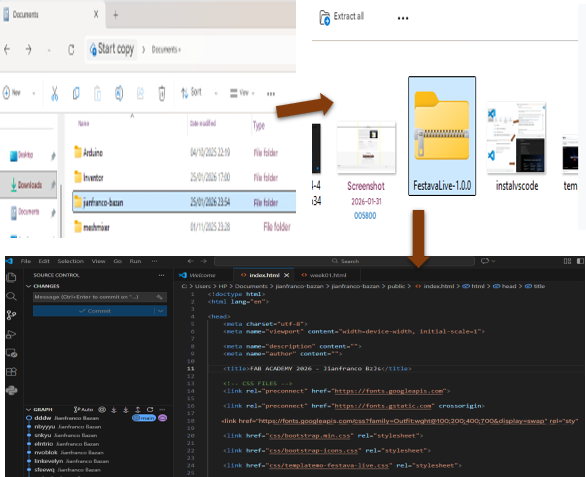Navigate back arrow in VS Code title bar
The width and height of the screenshot is (586, 477).
pyautogui.click(x=191, y=261)
